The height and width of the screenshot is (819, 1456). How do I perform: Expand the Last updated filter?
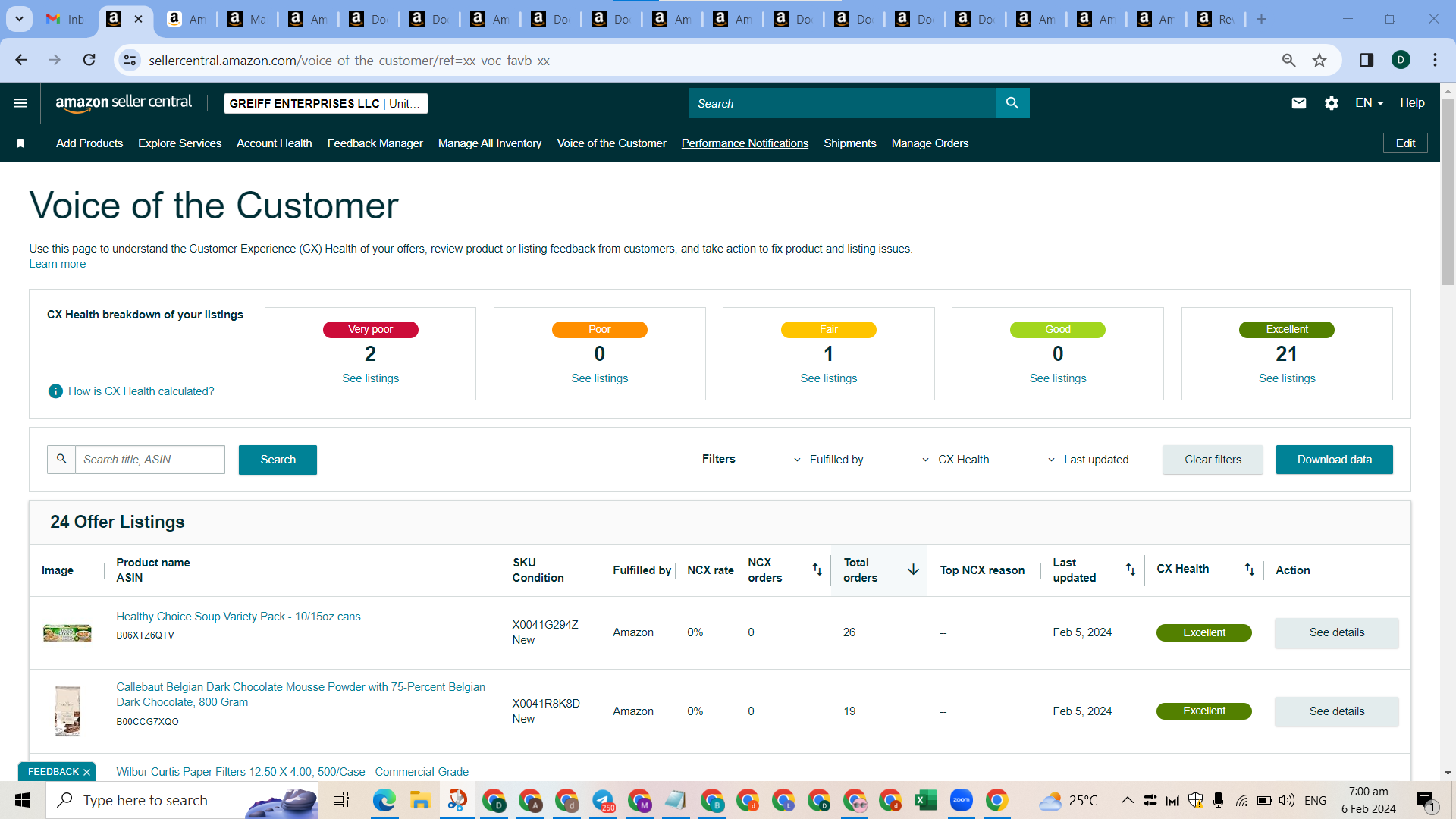click(x=1087, y=460)
